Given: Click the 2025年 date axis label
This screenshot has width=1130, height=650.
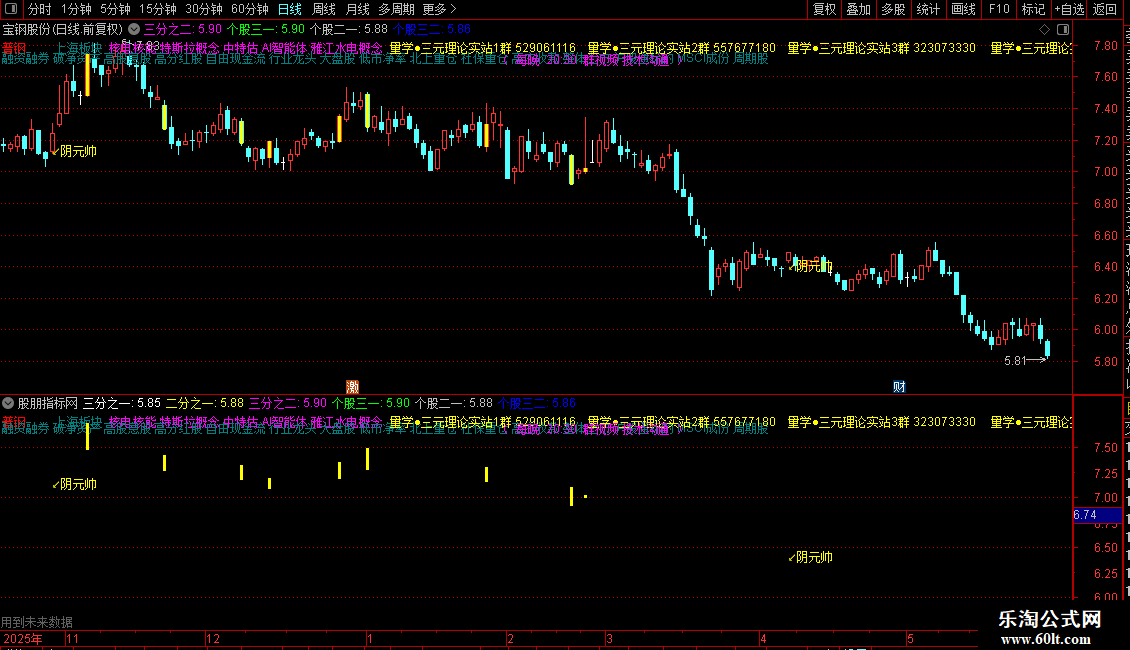Looking at the screenshot, I should coord(23,638).
